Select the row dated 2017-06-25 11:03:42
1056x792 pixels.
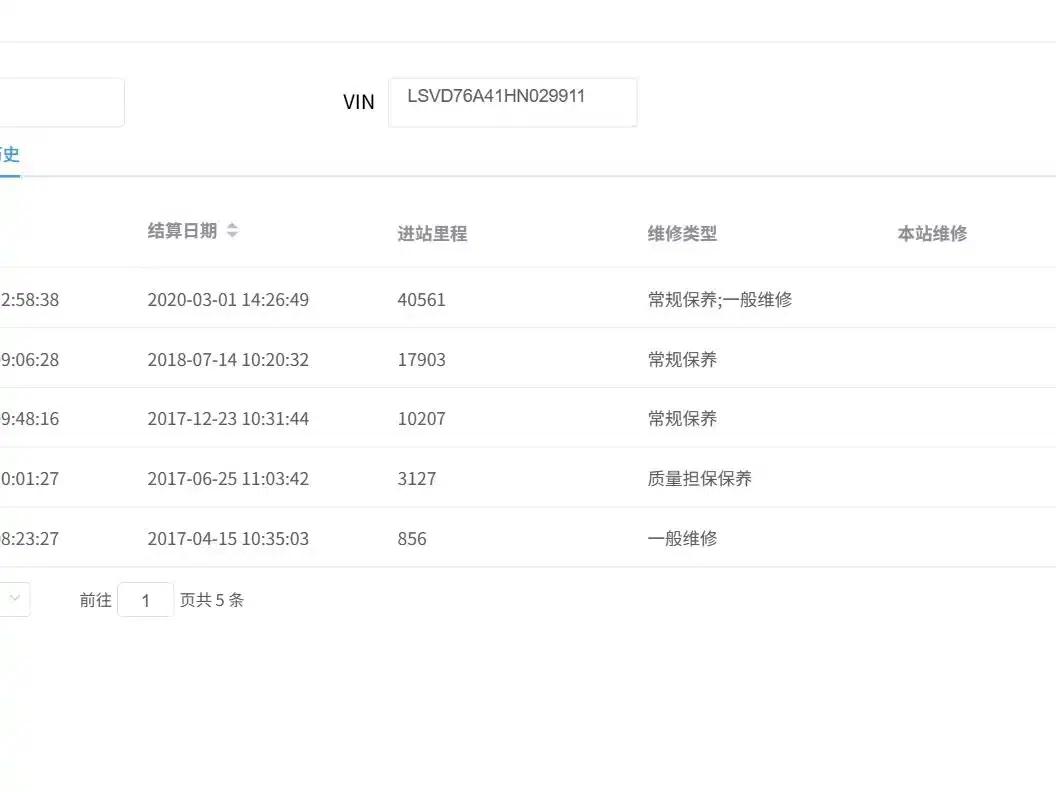click(528, 477)
